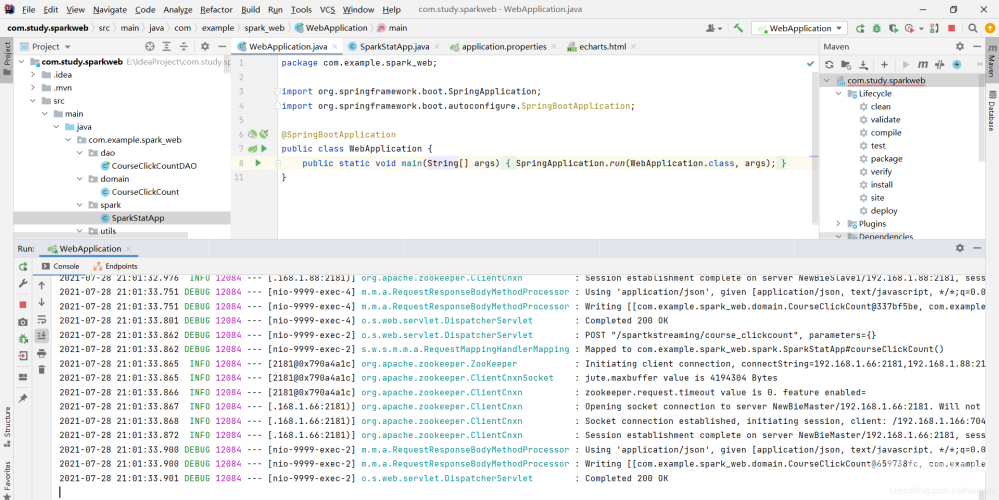Screen dimensions: 999x500
Task: Expand the .idea folder in Project tree
Action: coord(33,74)
